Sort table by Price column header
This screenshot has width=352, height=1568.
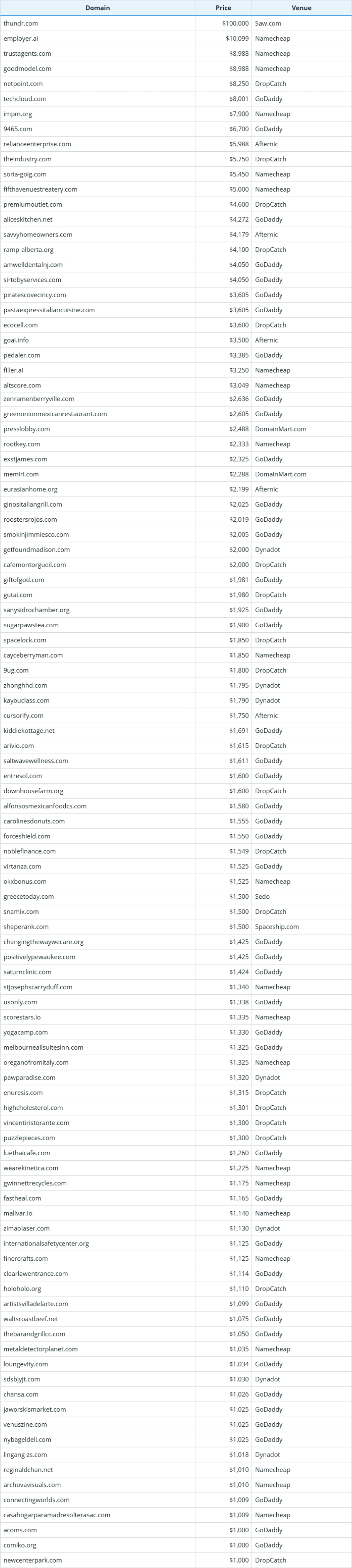(223, 8)
